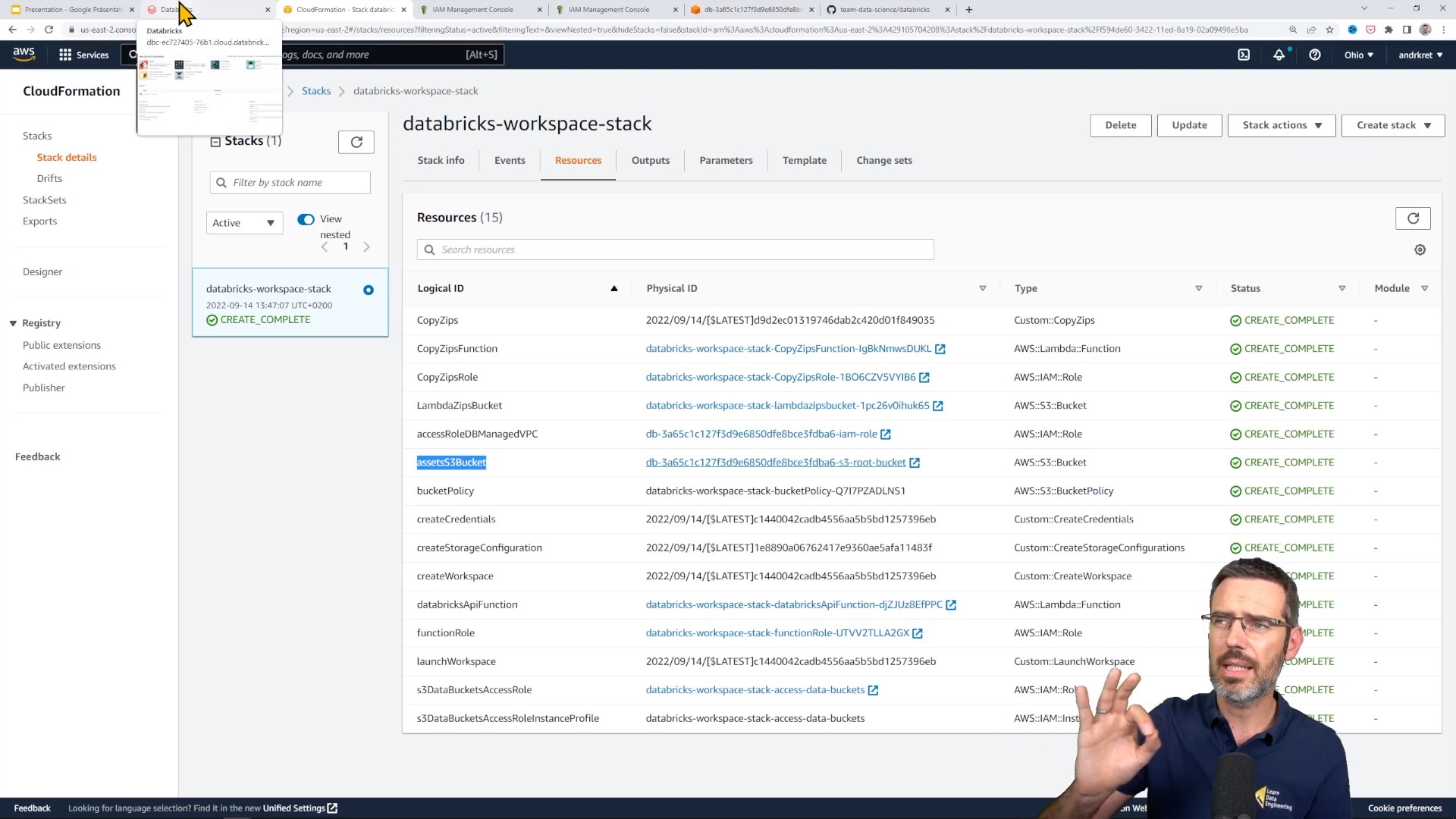Screen dimensions: 1456x819
Task: Switch to the Change sets tab
Action: (884, 160)
